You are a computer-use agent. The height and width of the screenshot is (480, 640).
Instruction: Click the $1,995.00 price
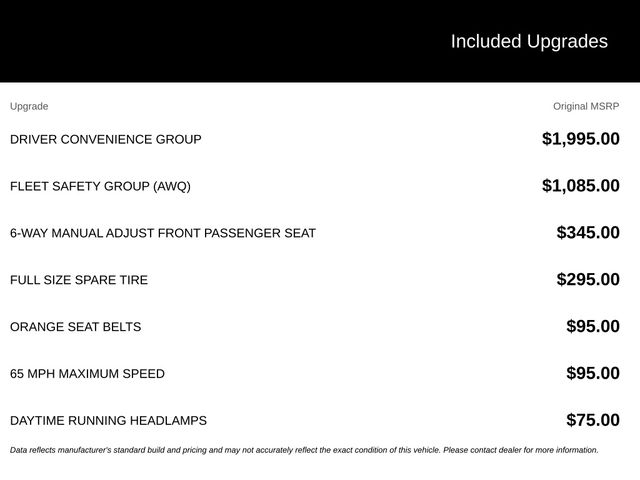580,139
